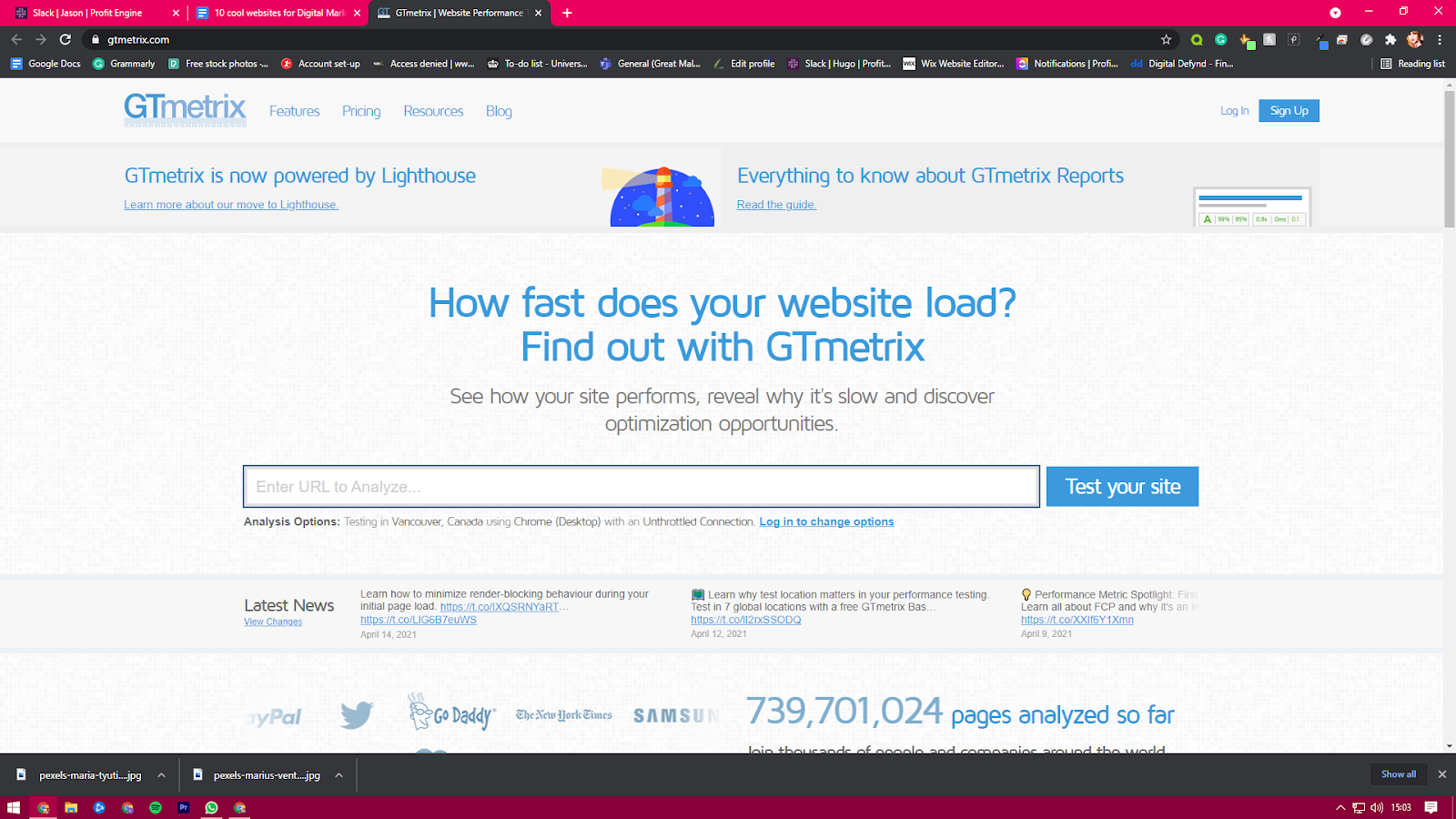Open the Twitter bird logo
Viewport: 1456px width, 819px height.
pos(357,715)
